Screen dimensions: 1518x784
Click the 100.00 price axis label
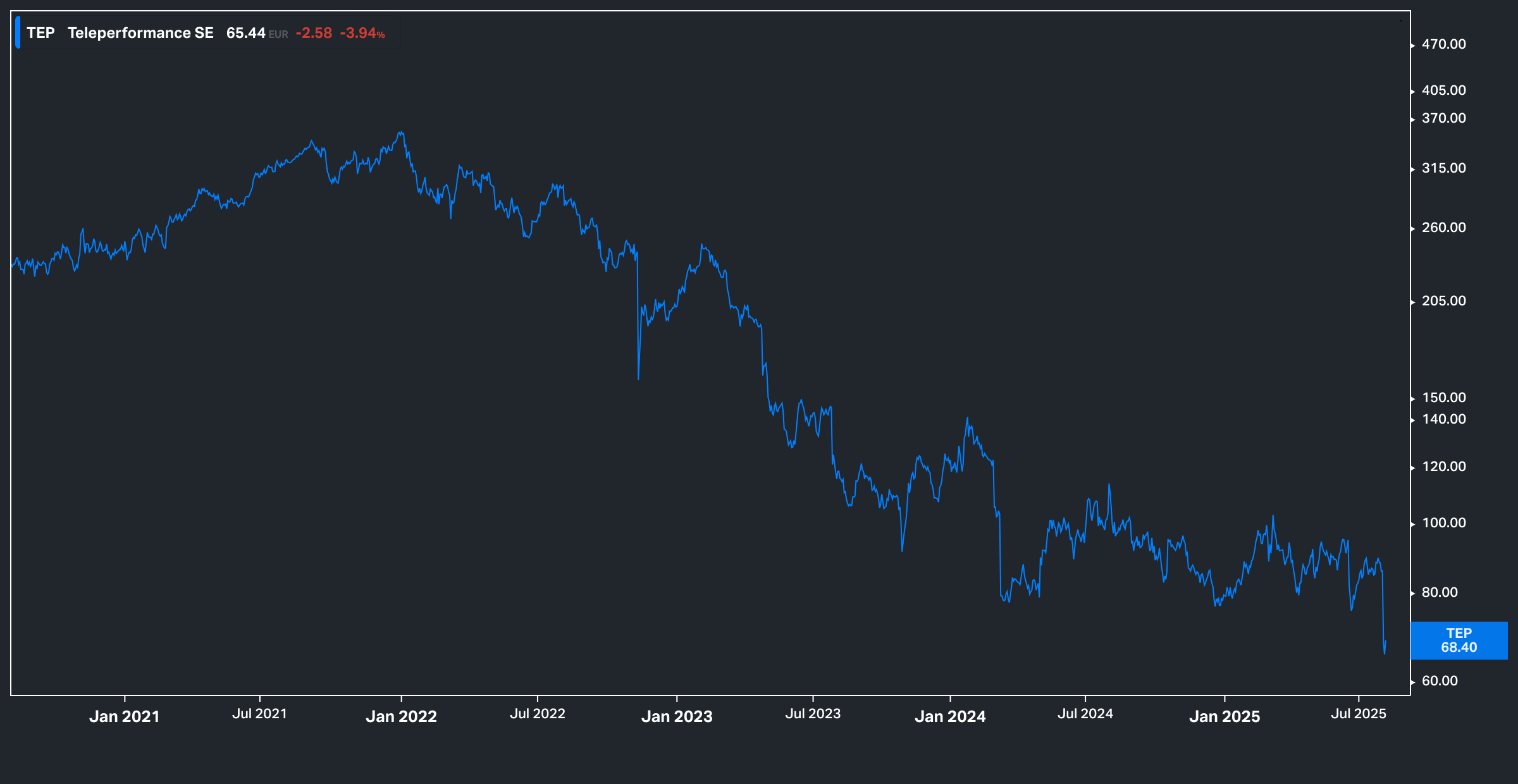[1443, 523]
